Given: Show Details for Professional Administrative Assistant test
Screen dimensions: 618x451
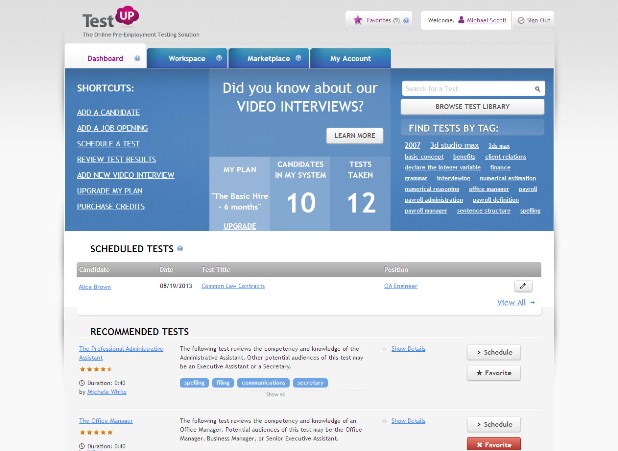Looking at the screenshot, I should point(408,348).
